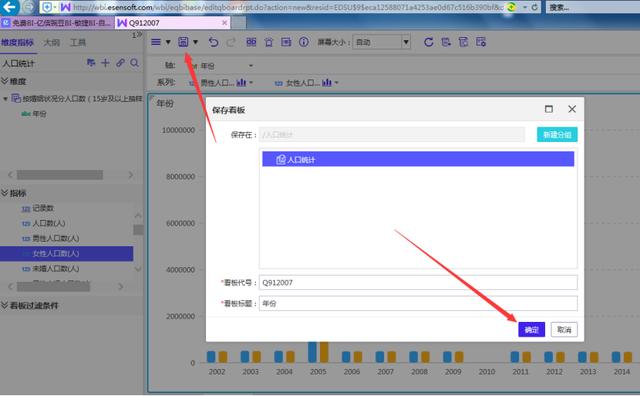
Task: Click the browser back arrow button
Action: pyautogui.click(x=9, y=7)
